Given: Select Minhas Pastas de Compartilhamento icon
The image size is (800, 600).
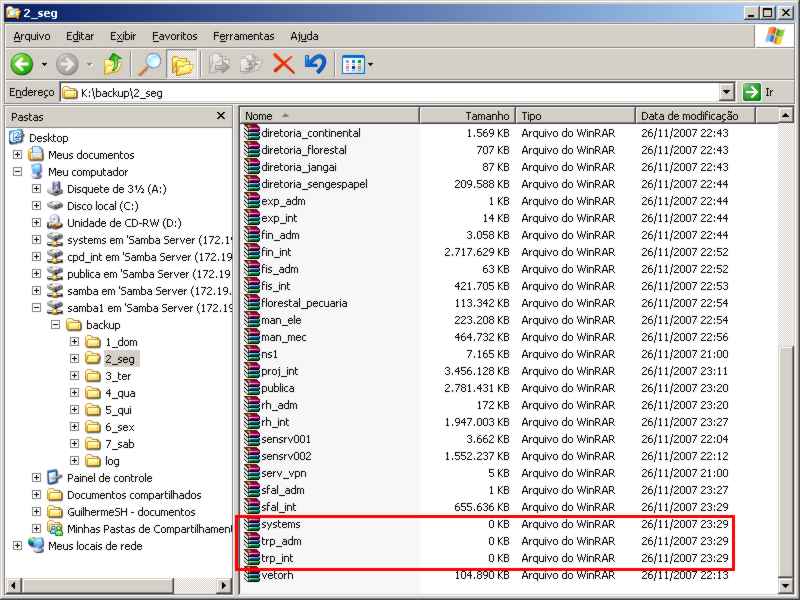Looking at the screenshot, I should (x=55, y=529).
